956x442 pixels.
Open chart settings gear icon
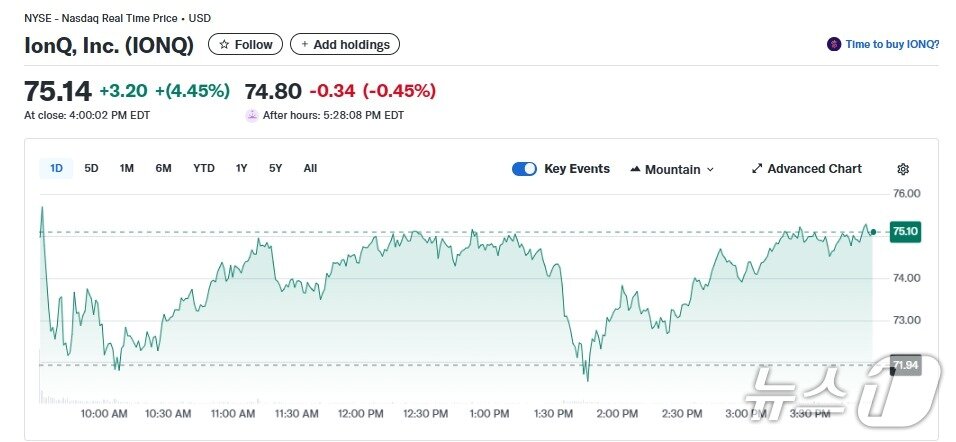coord(903,169)
